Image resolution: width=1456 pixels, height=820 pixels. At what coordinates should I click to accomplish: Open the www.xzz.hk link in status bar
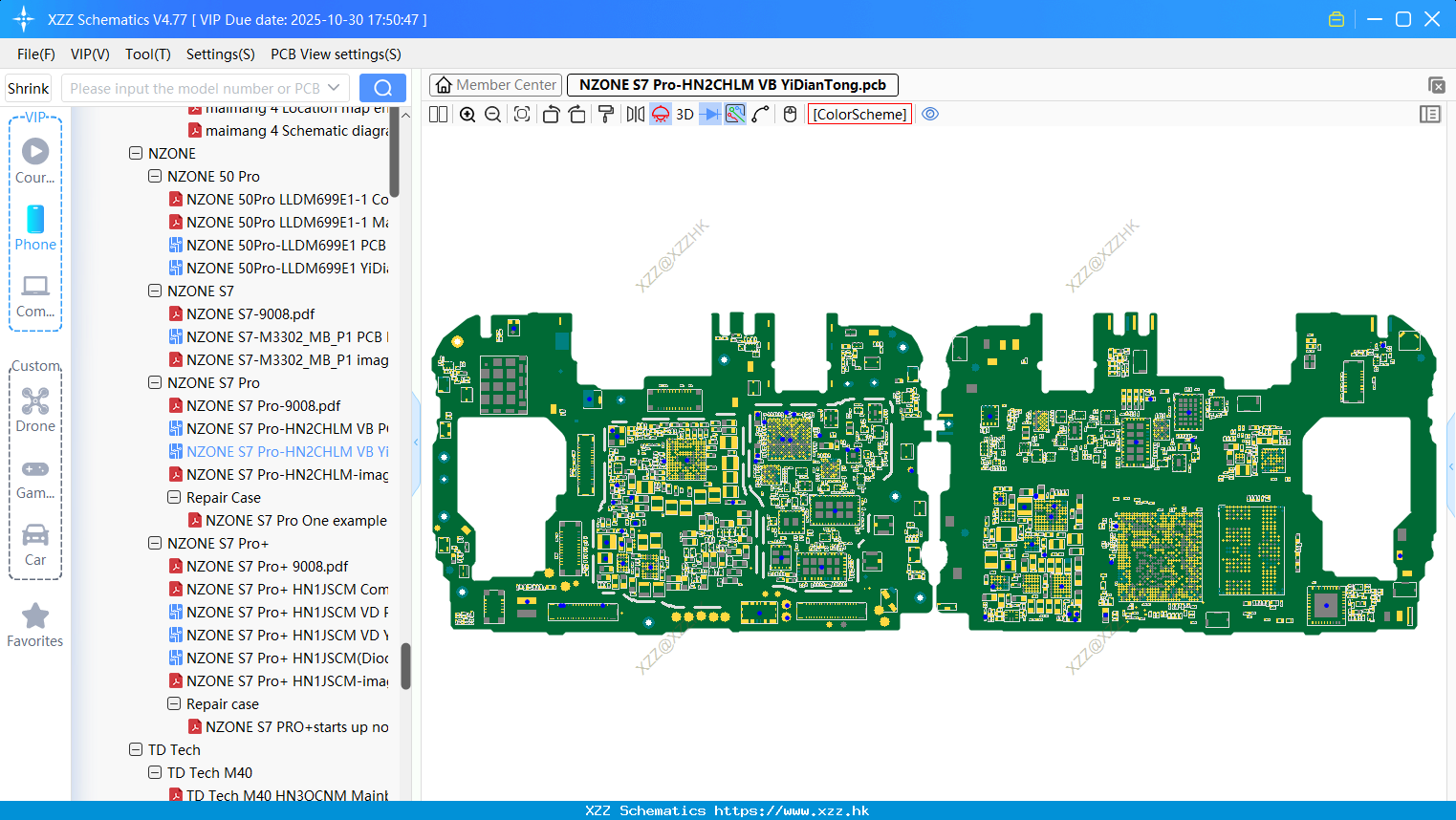tap(792, 810)
